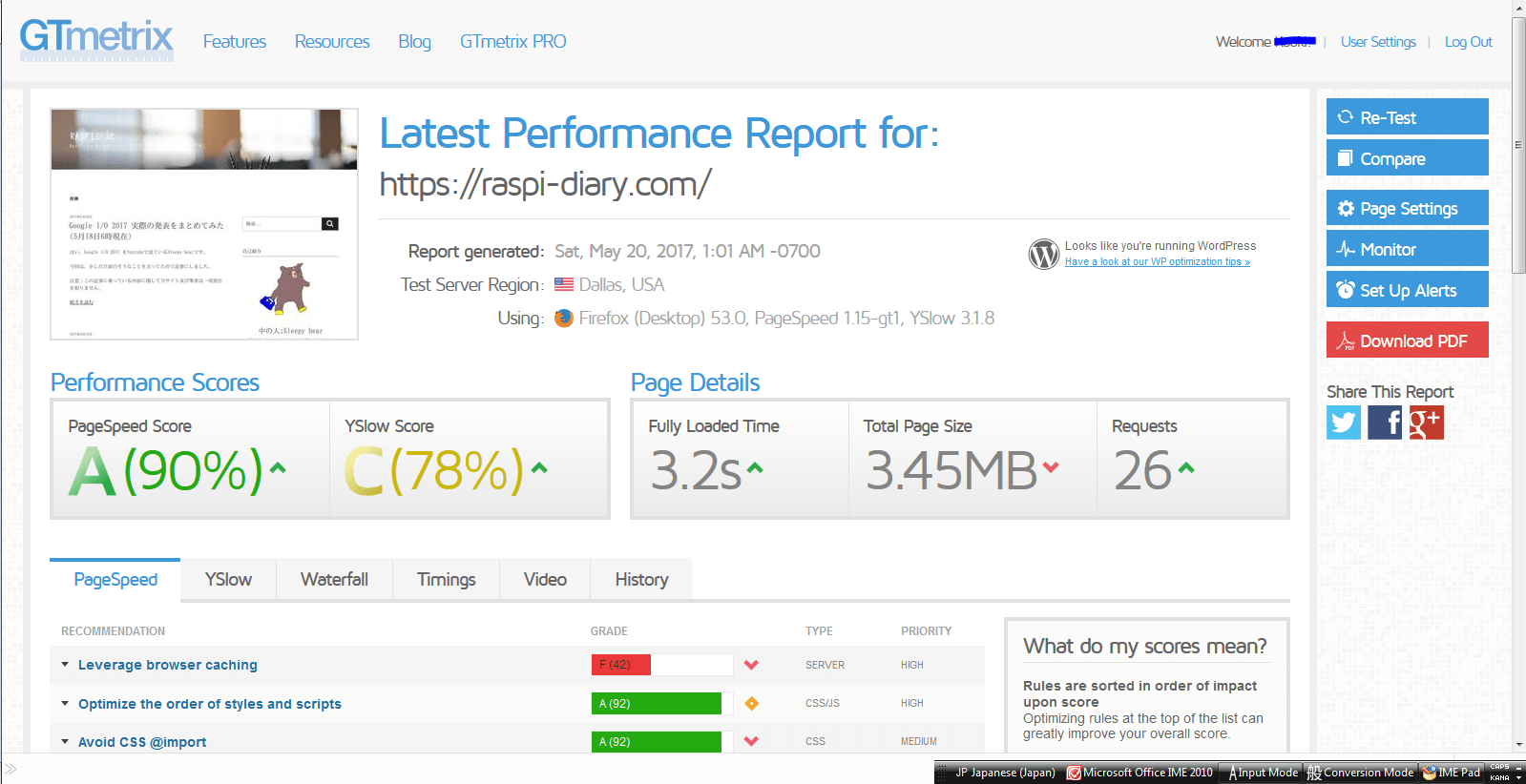Click the Compare button
1526x784 pixels.
pos(1408,157)
